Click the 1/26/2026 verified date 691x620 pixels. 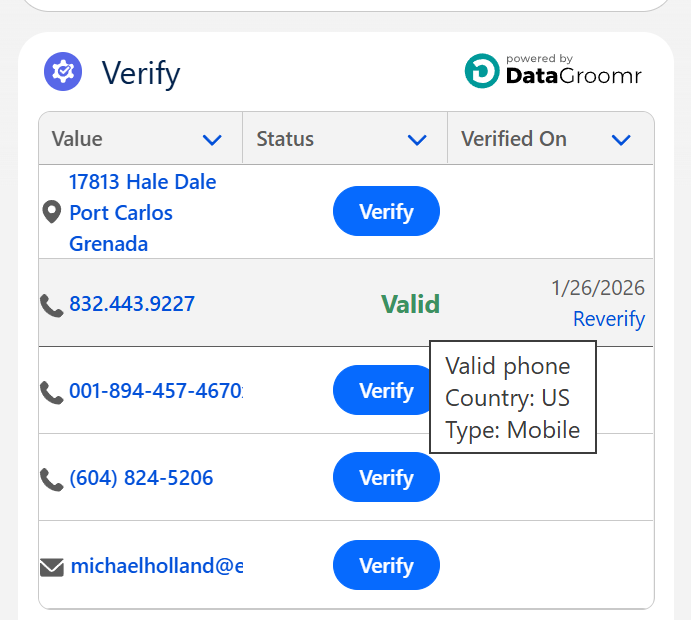pyautogui.click(x=598, y=288)
